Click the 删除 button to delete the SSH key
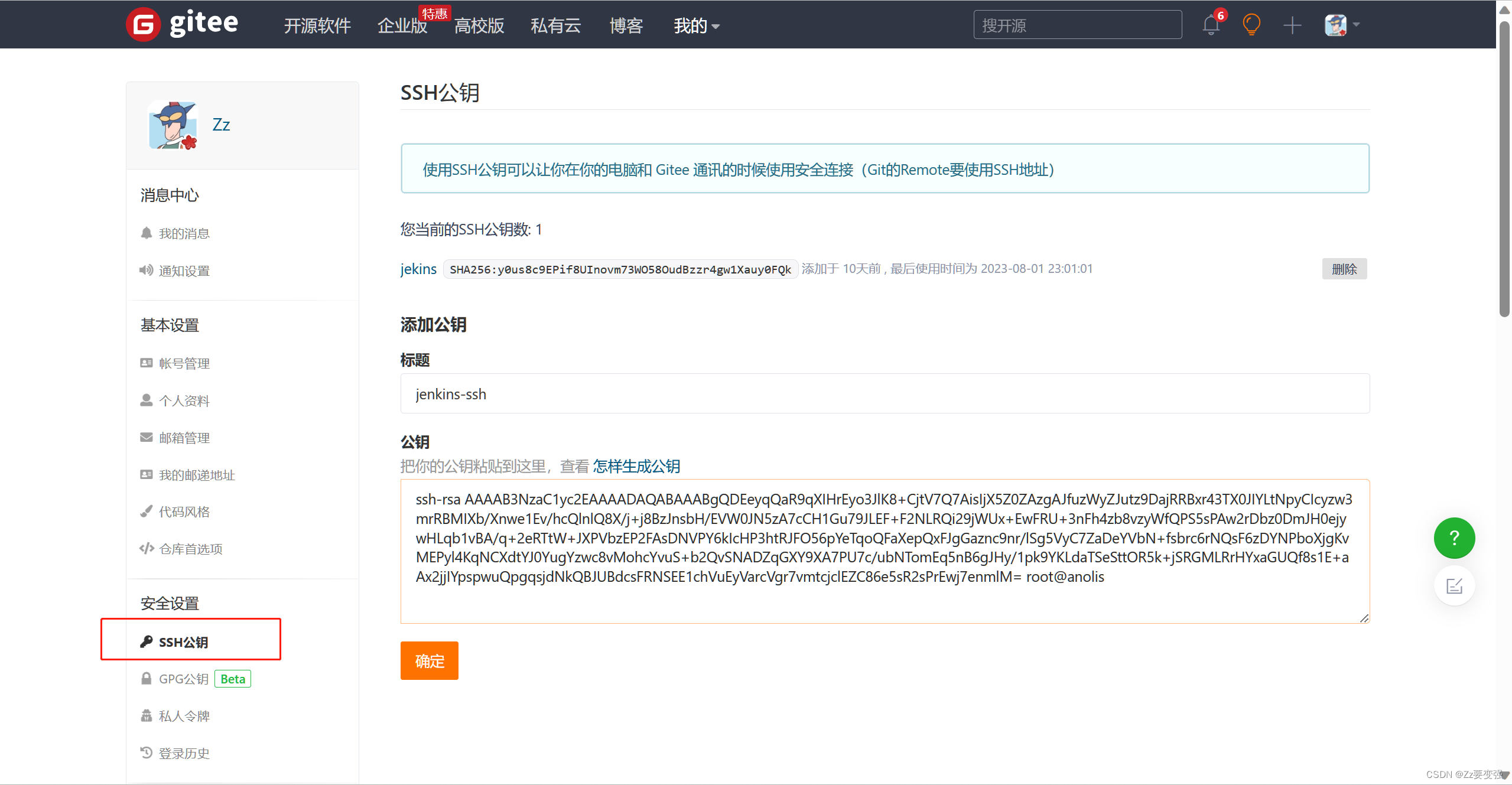 click(x=1344, y=269)
